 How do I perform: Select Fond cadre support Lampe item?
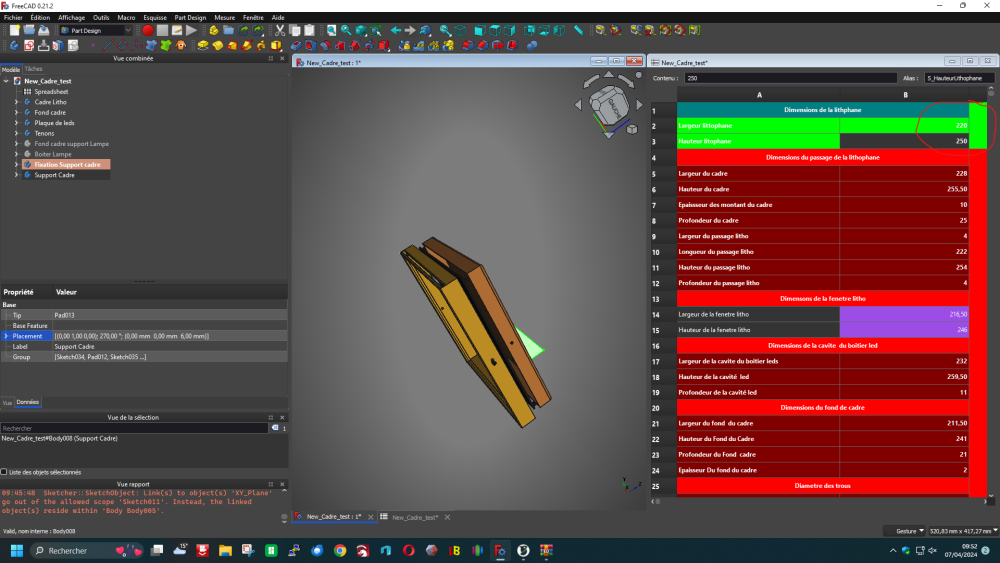pyautogui.click(x=71, y=143)
